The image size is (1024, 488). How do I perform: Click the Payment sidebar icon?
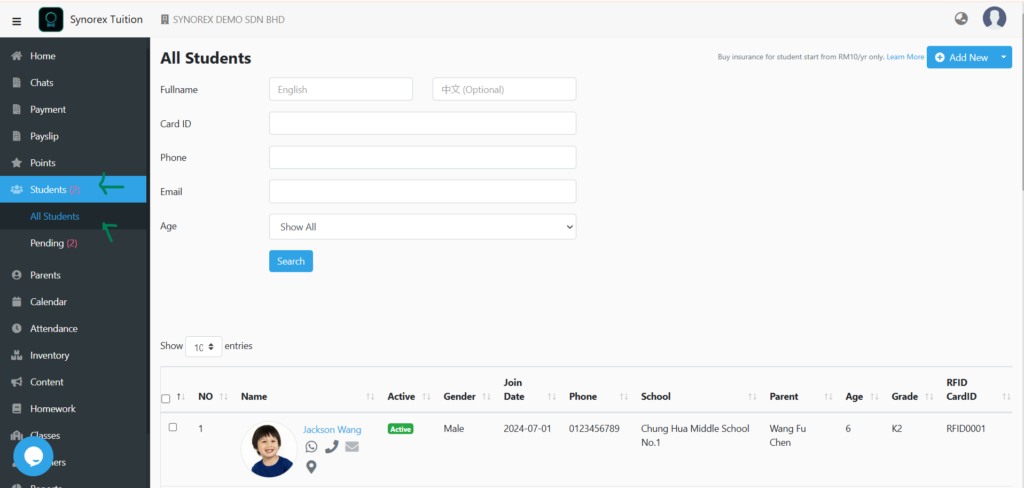tap(17, 110)
